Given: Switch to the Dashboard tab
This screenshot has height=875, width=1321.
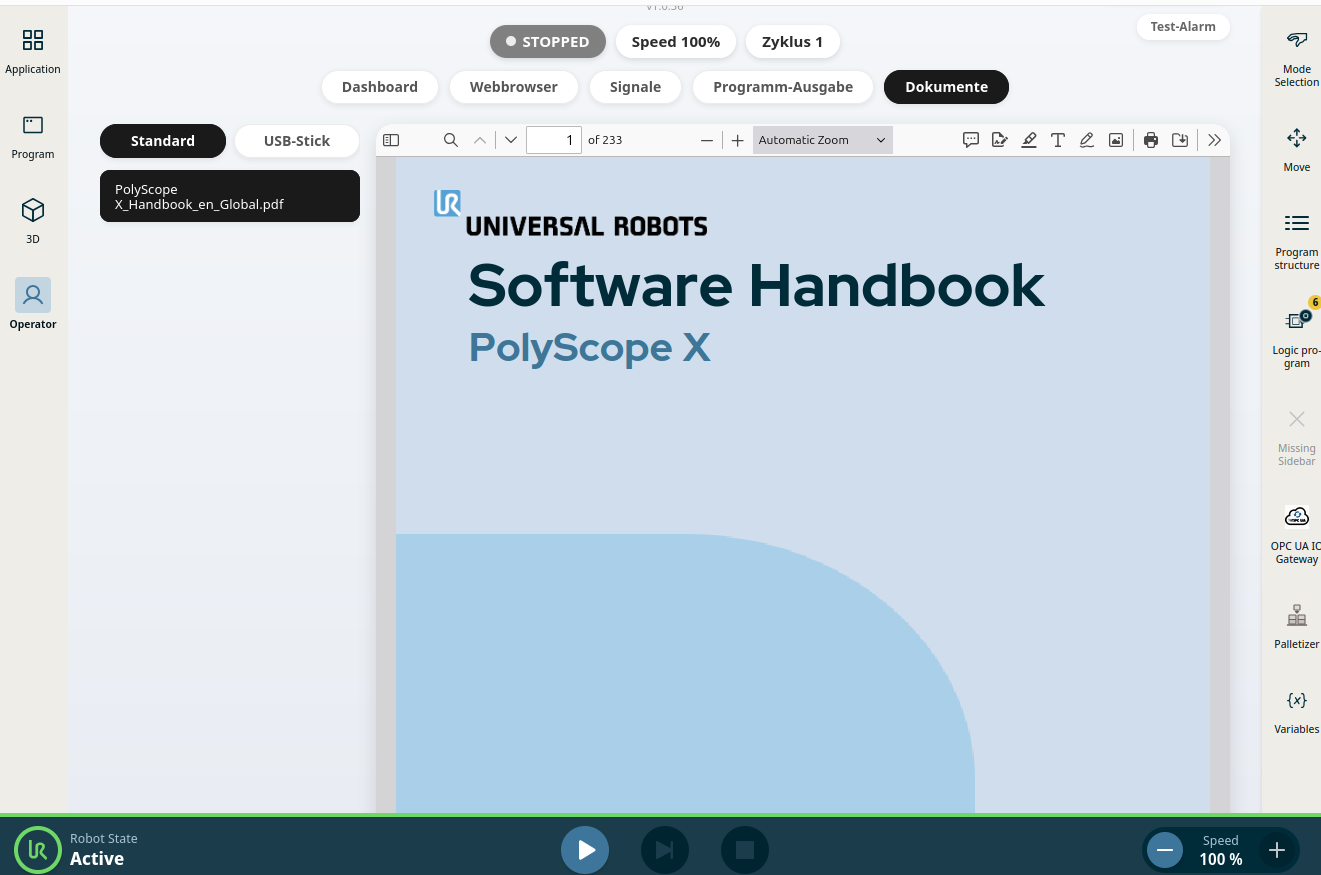Looking at the screenshot, I should pyautogui.click(x=380, y=87).
